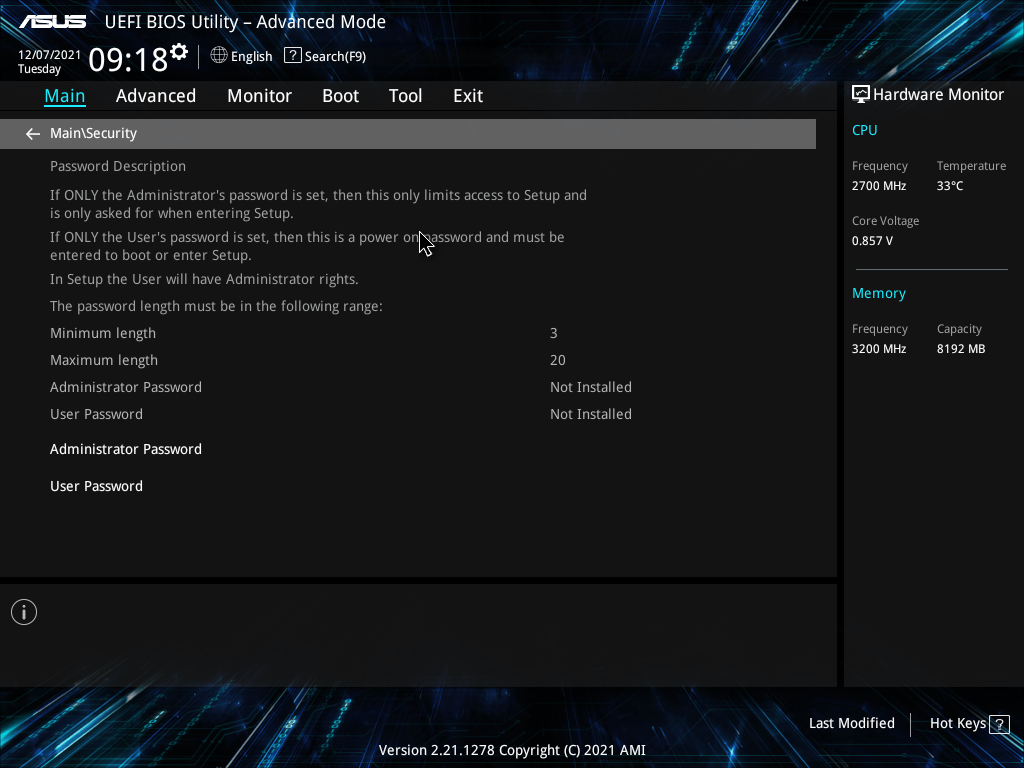The image size is (1024, 768).
Task: Open the Monitor tab
Action: point(259,96)
